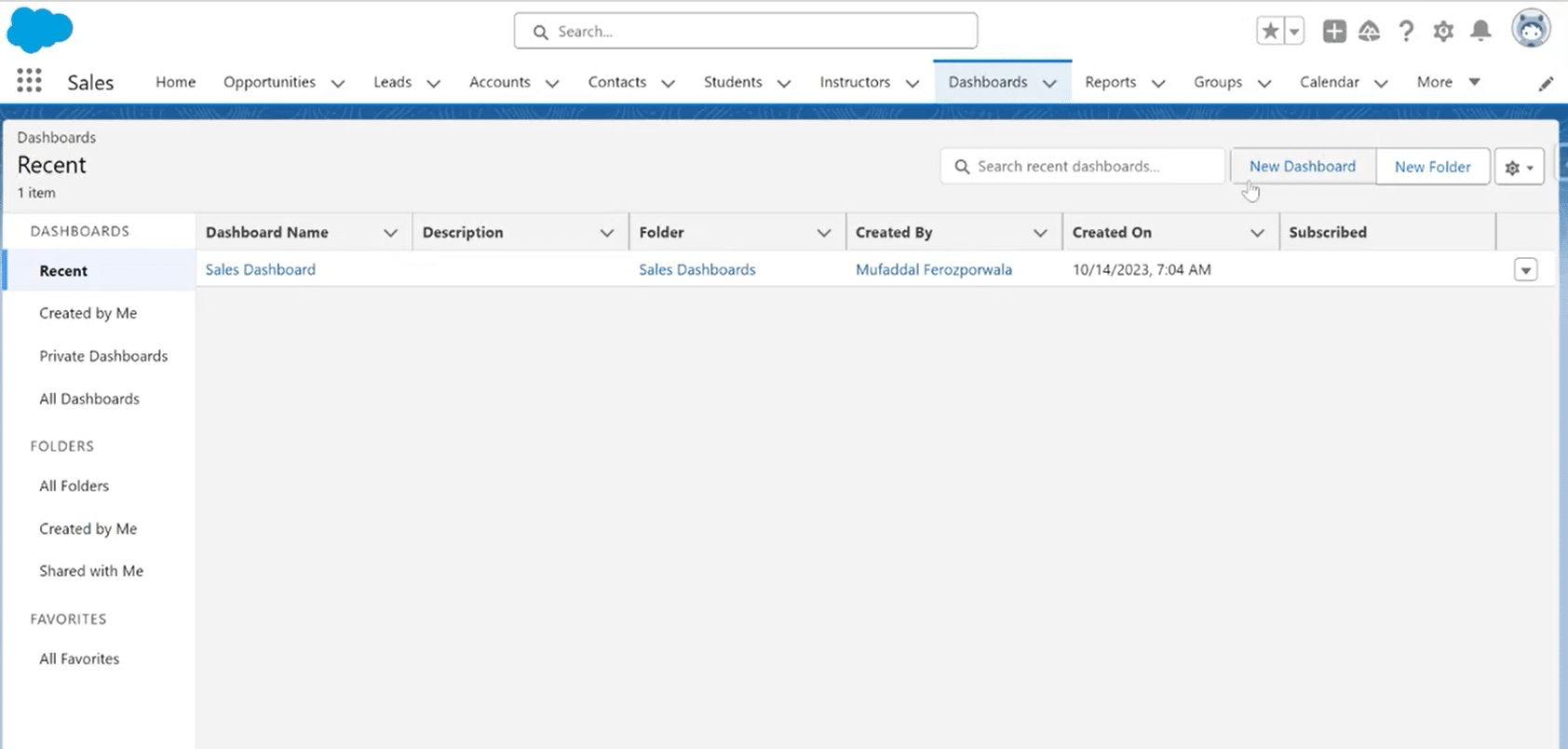Open the Sales Dashboard link
This screenshot has height=749, width=1568.
(261, 269)
